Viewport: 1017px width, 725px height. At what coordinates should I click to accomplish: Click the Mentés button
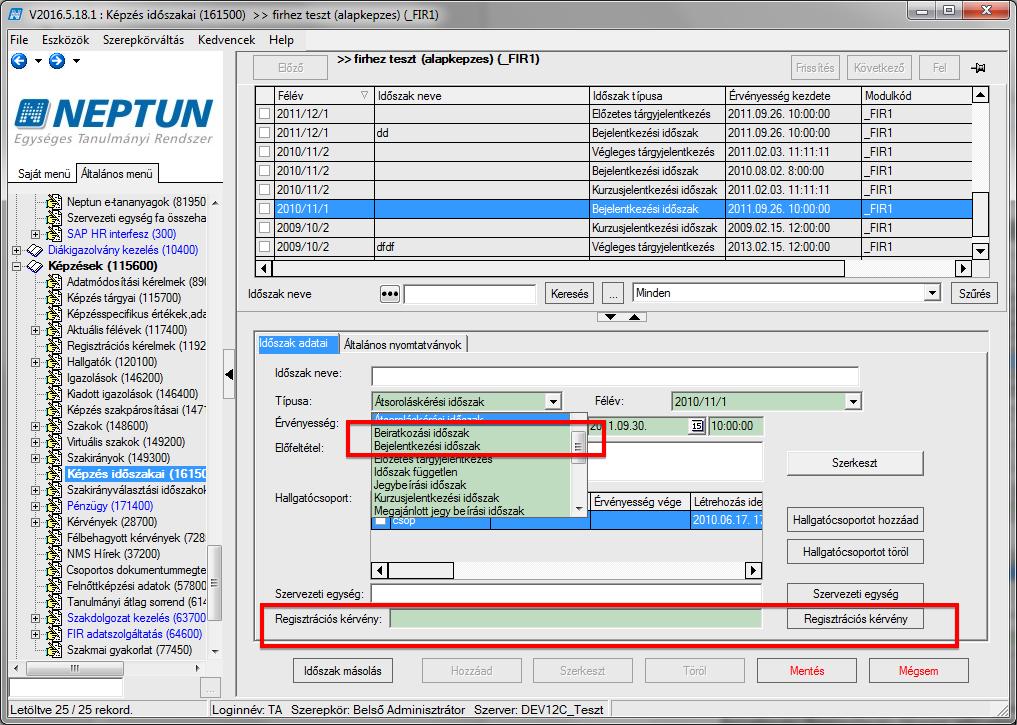point(807,671)
